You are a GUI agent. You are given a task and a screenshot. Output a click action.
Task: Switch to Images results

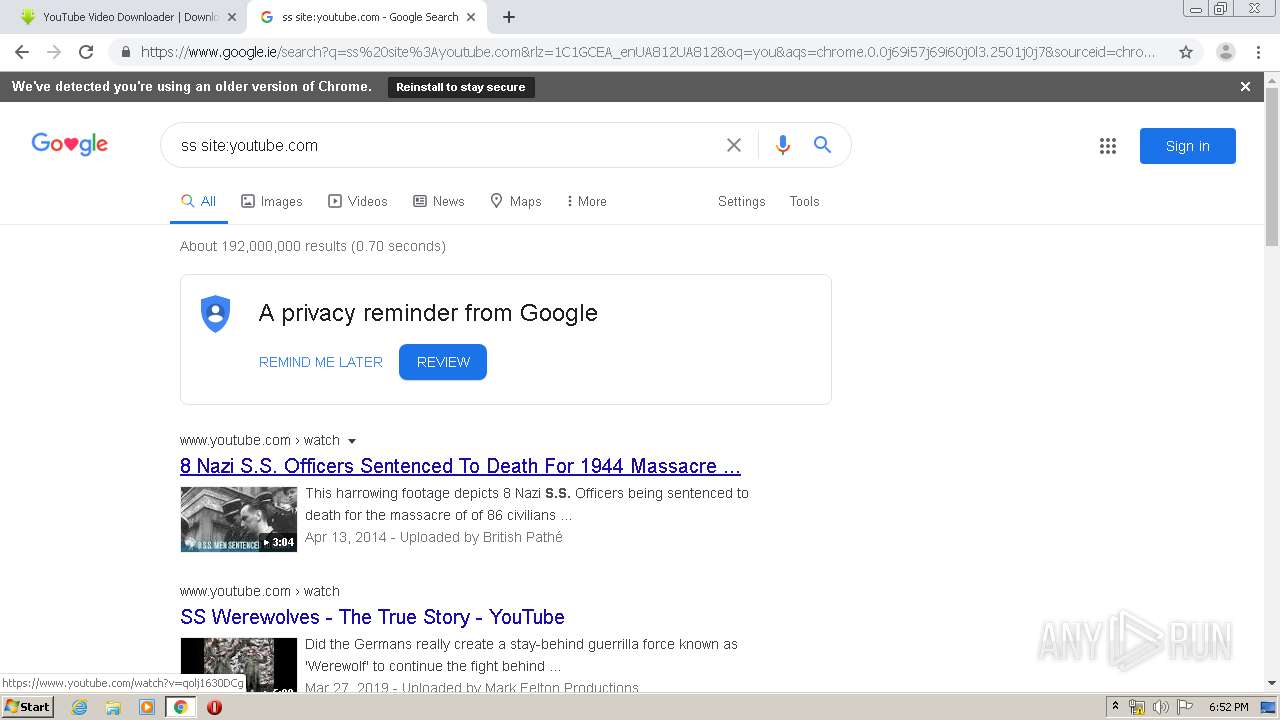tap(272, 201)
